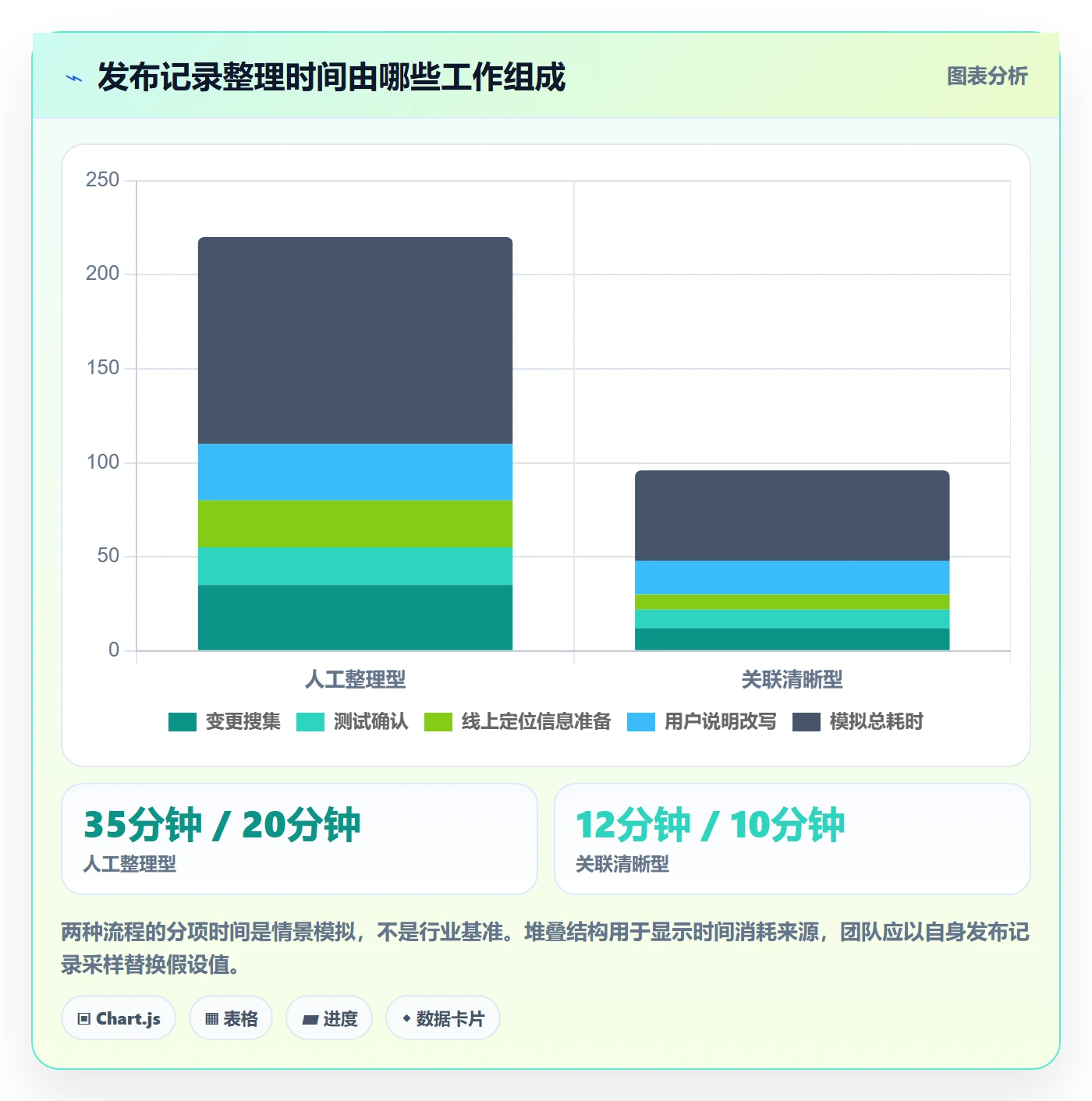Select the dark teal bottom segment of 人工整理型 bar
This screenshot has height=1101, width=1092.
coord(355,618)
